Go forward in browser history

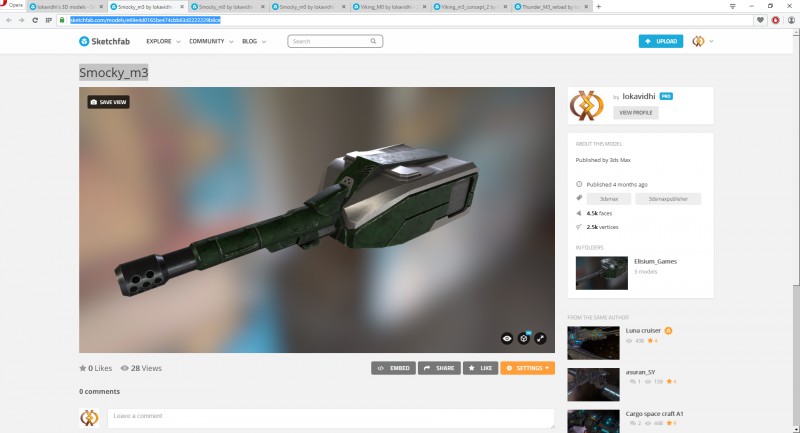click(x=21, y=20)
